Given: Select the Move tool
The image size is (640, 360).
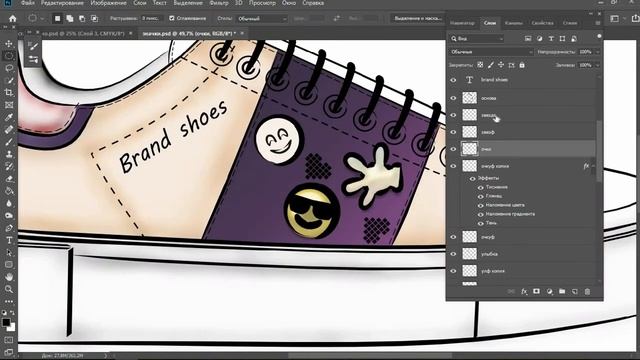Looking at the screenshot, I should tap(9, 44).
